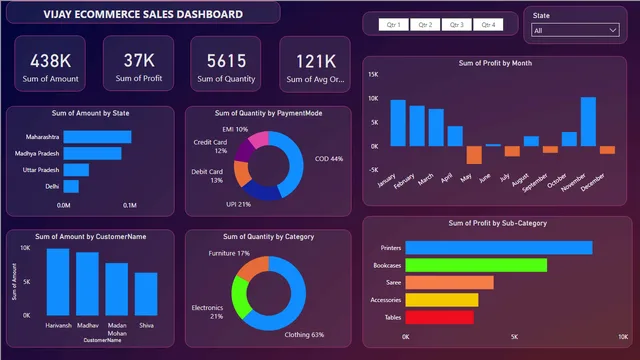This screenshot has height=360, width=640.
Task: Click the Debit Card 13% orange segment
Action: click(x=242, y=173)
